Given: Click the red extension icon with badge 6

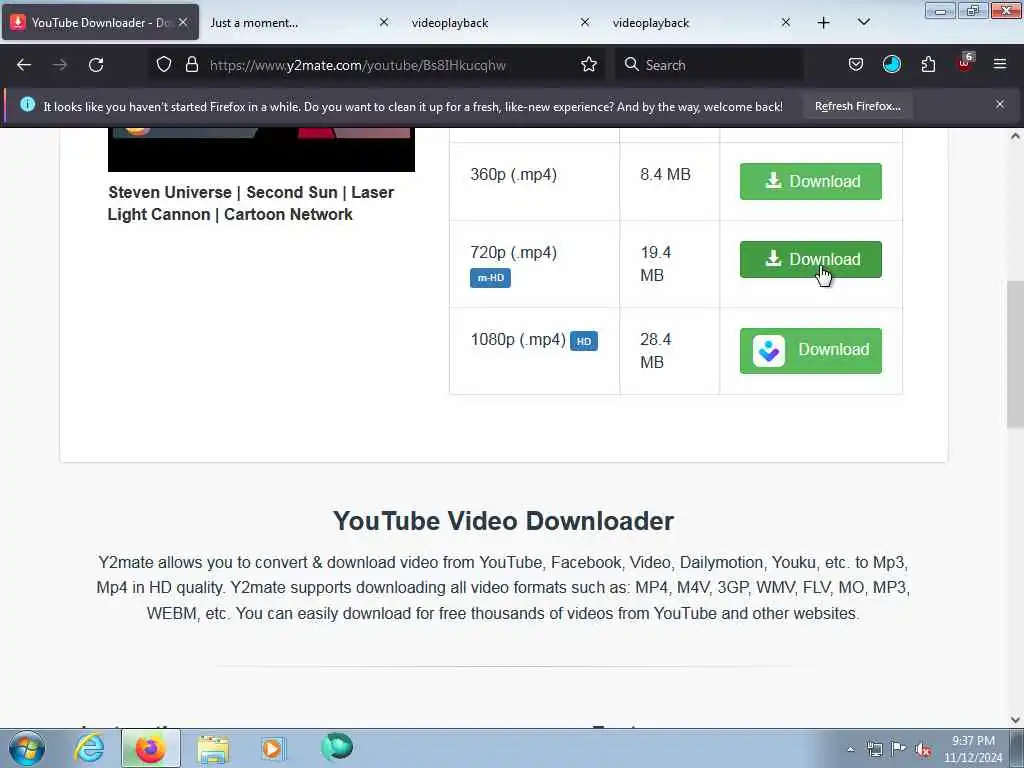Looking at the screenshot, I should click(x=965, y=63).
